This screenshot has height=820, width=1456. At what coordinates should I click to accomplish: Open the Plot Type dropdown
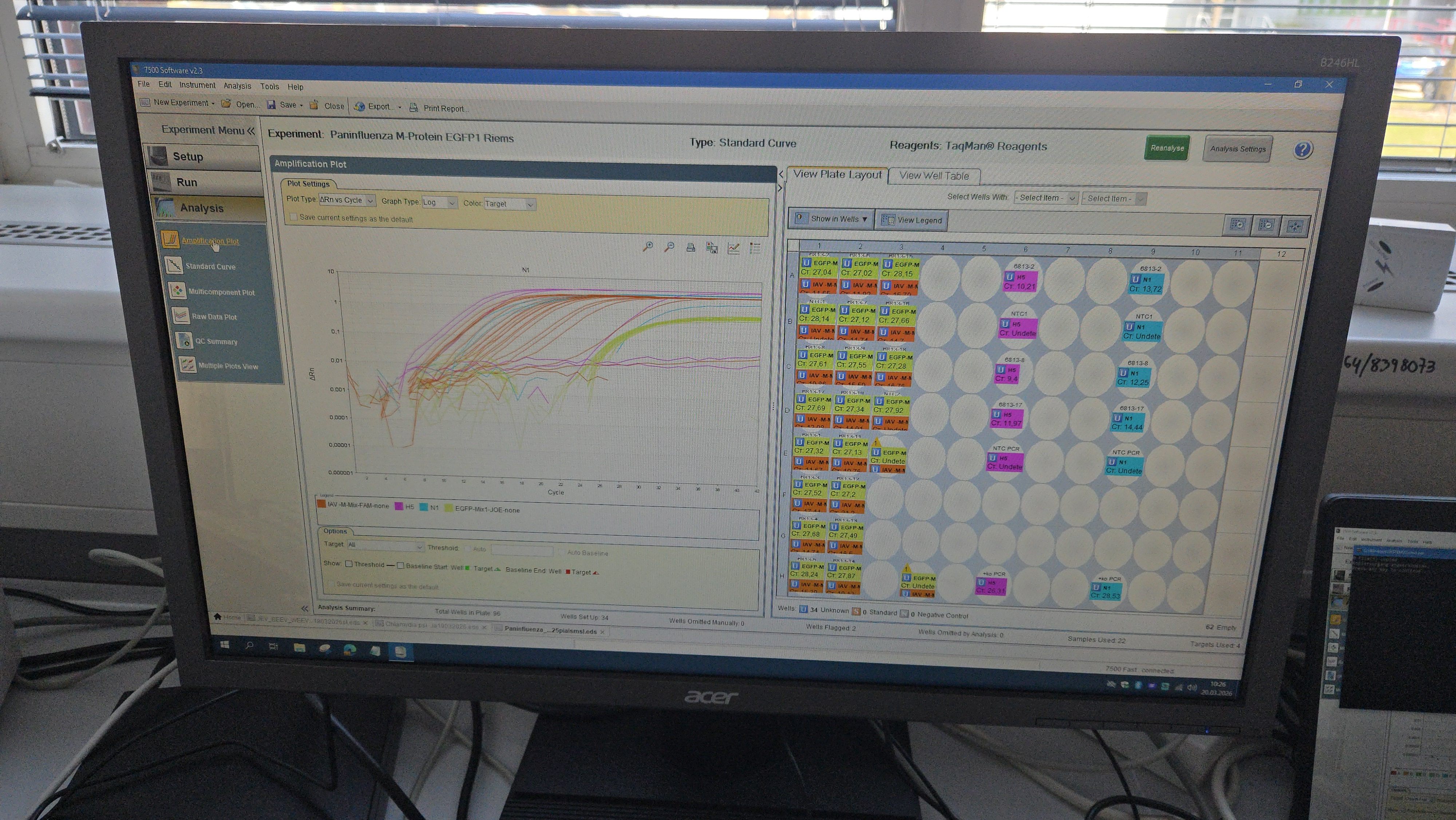(347, 200)
